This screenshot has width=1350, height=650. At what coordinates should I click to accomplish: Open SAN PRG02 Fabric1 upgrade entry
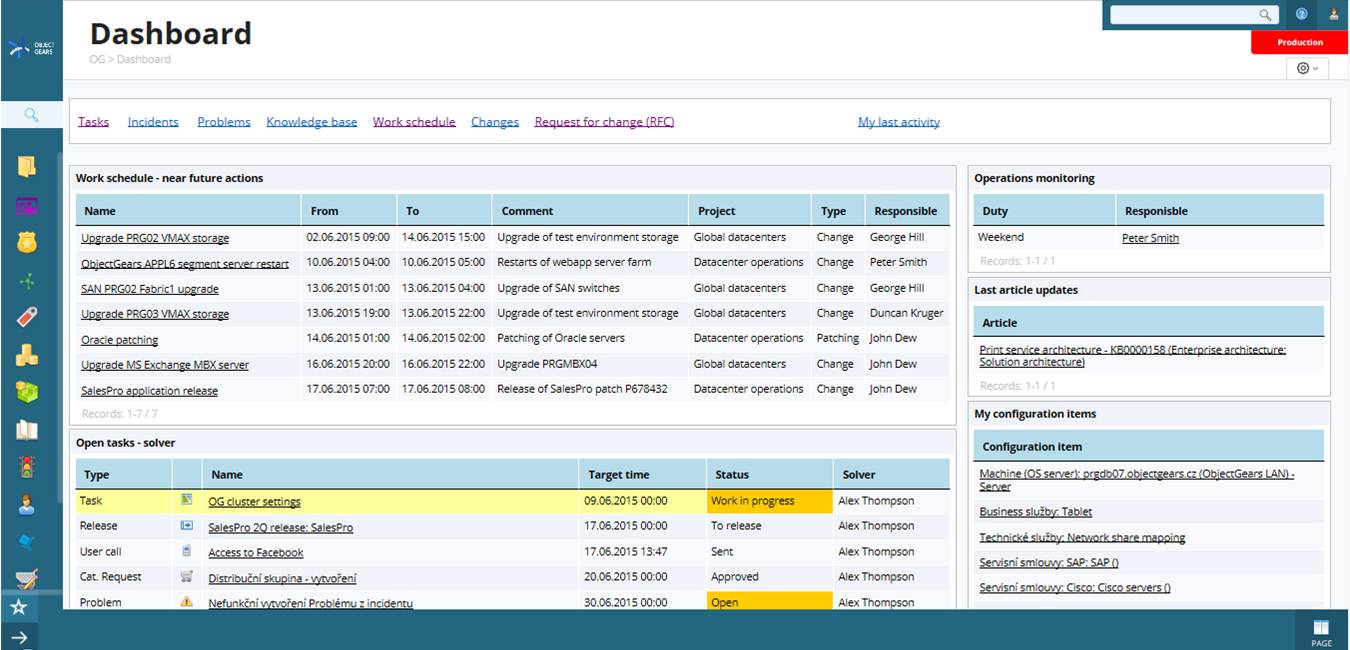pos(150,289)
